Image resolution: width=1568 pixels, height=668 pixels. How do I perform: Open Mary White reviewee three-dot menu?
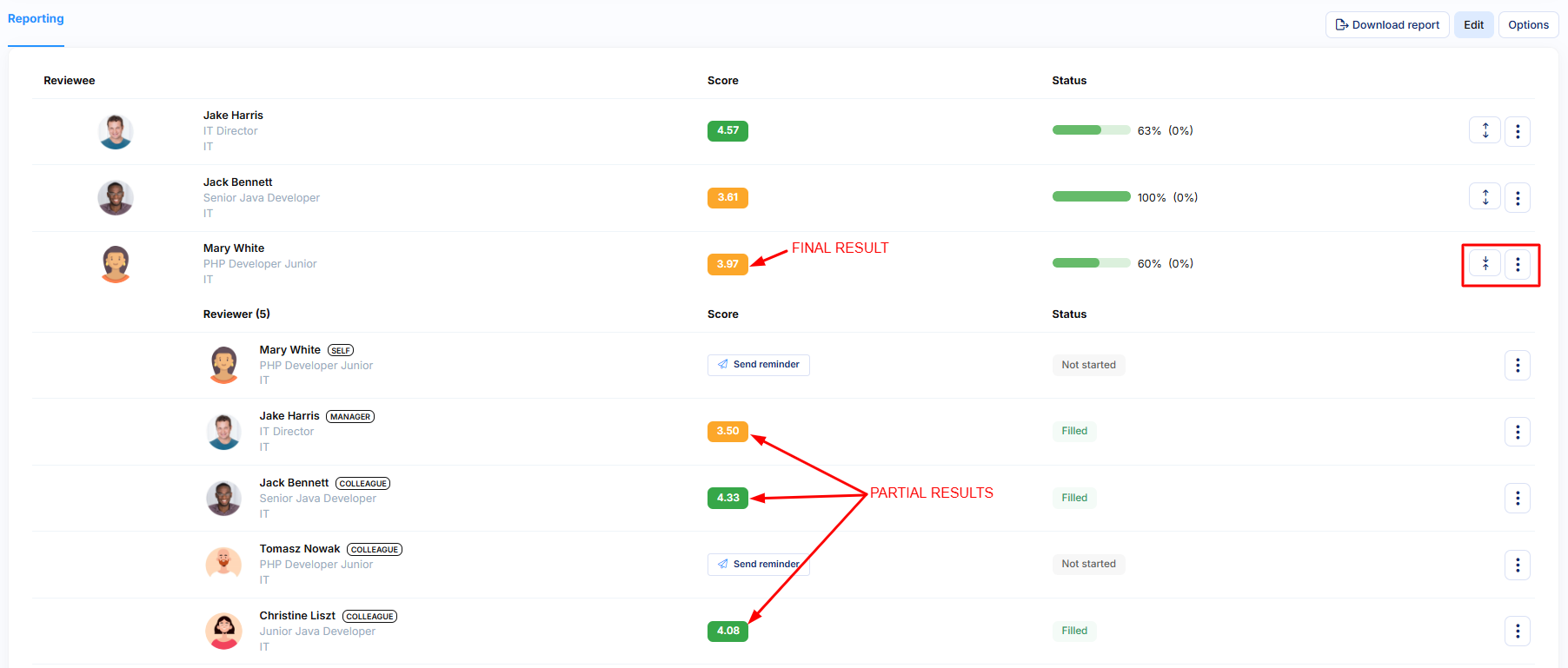[x=1517, y=264]
